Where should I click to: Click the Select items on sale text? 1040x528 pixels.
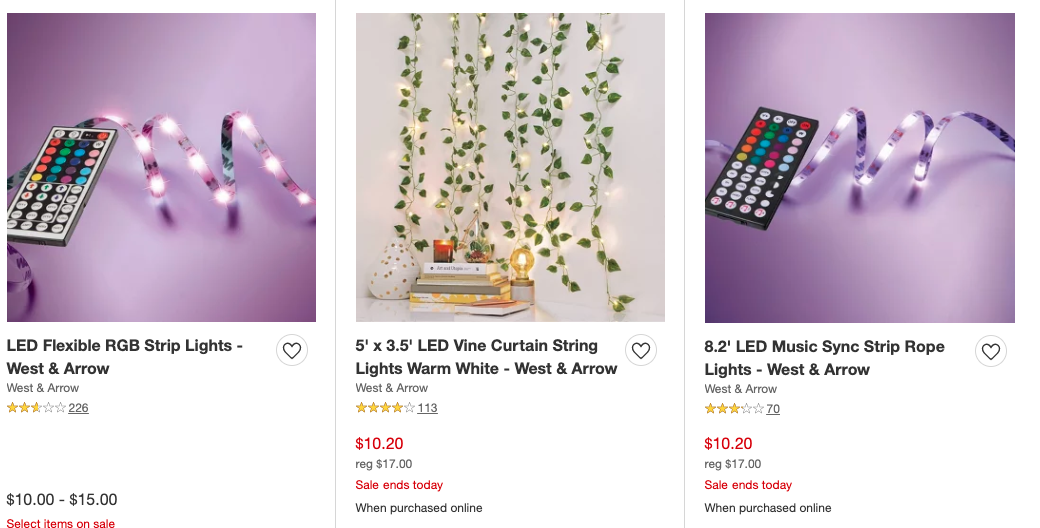click(x=61, y=522)
